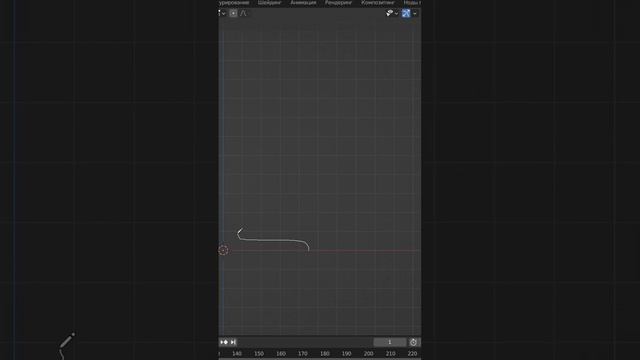Expand the visibility options dropdown arrow
Screen dimensions: 640x360
tap(396, 13)
